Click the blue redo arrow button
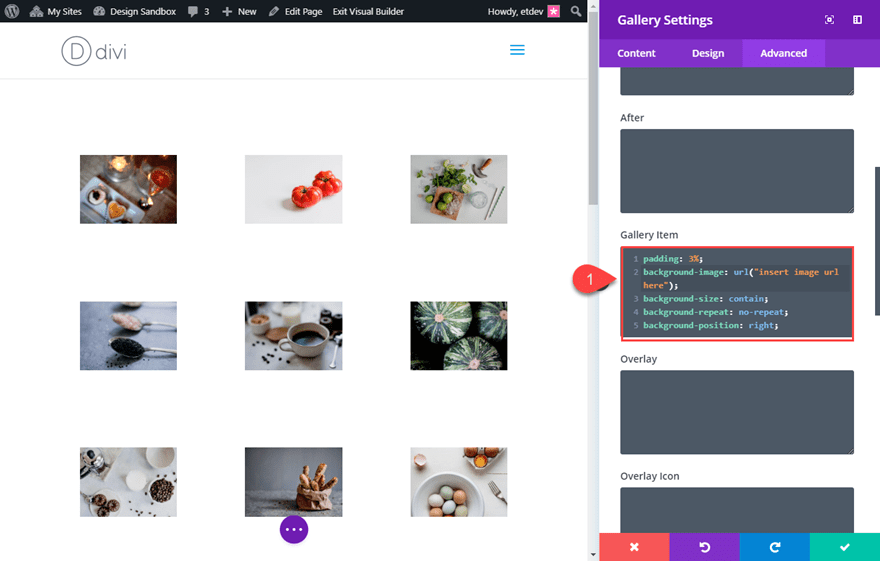 click(x=774, y=547)
